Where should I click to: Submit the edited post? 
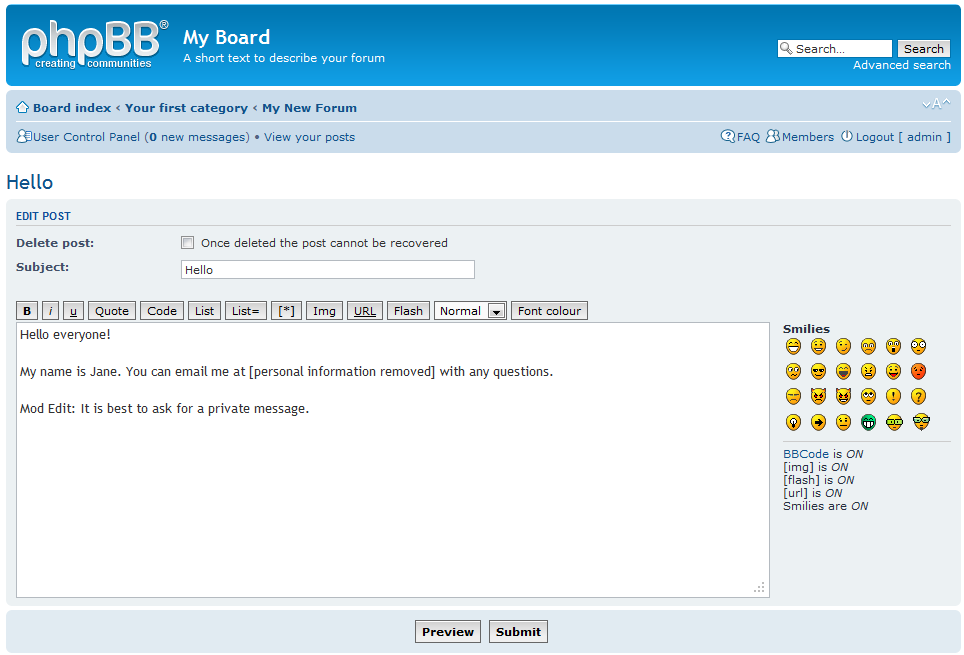(518, 632)
